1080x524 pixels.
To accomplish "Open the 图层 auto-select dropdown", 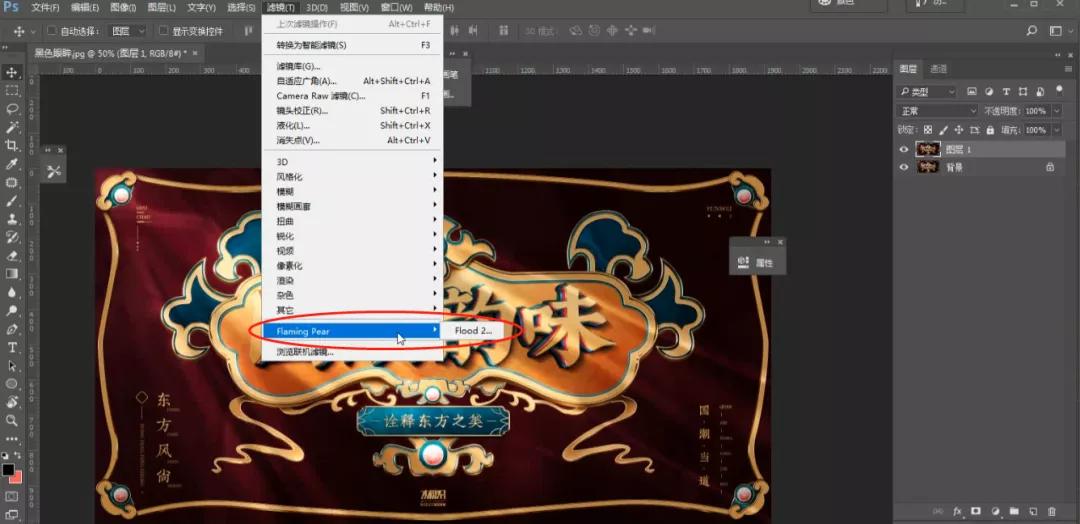I will point(128,31).
